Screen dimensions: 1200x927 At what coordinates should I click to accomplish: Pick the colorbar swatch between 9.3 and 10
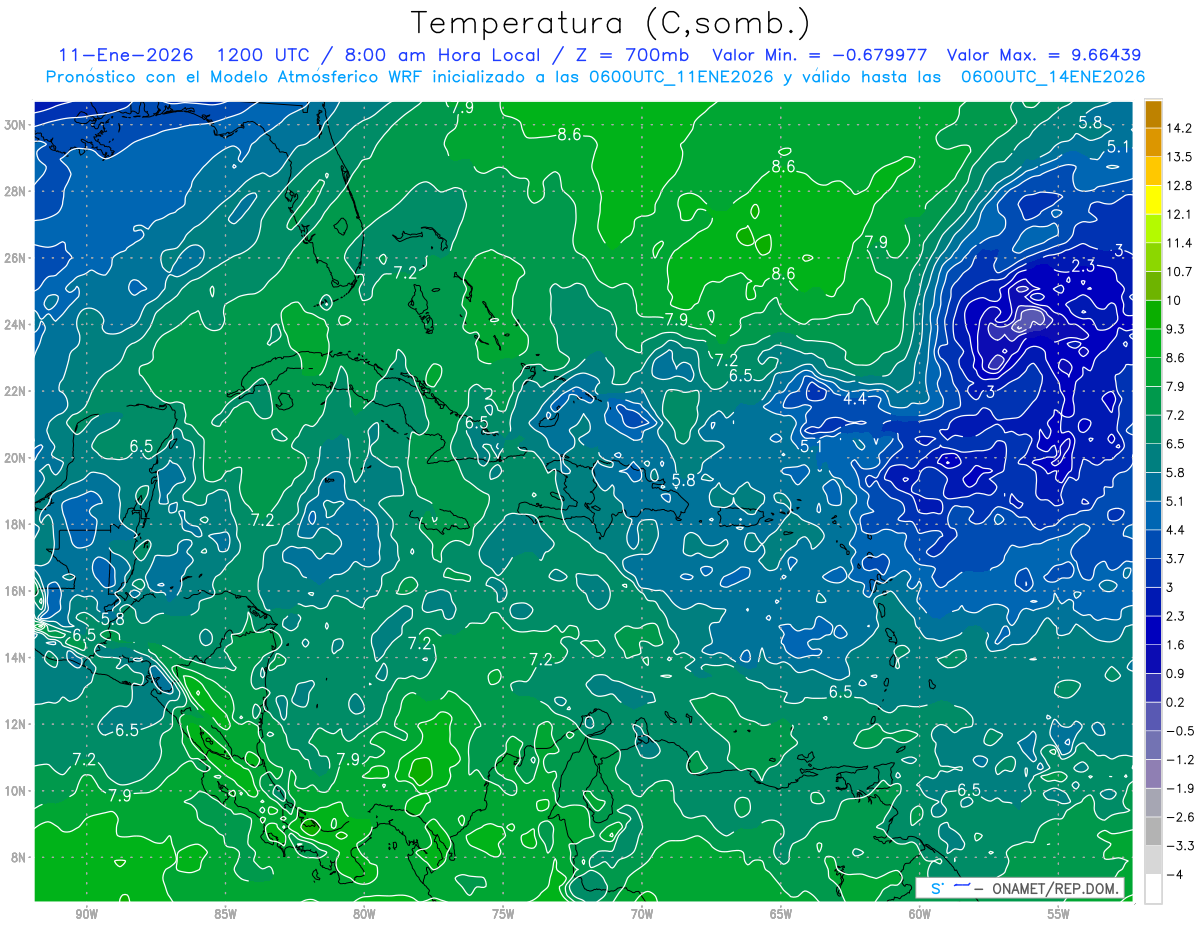tap(1153, 315)
